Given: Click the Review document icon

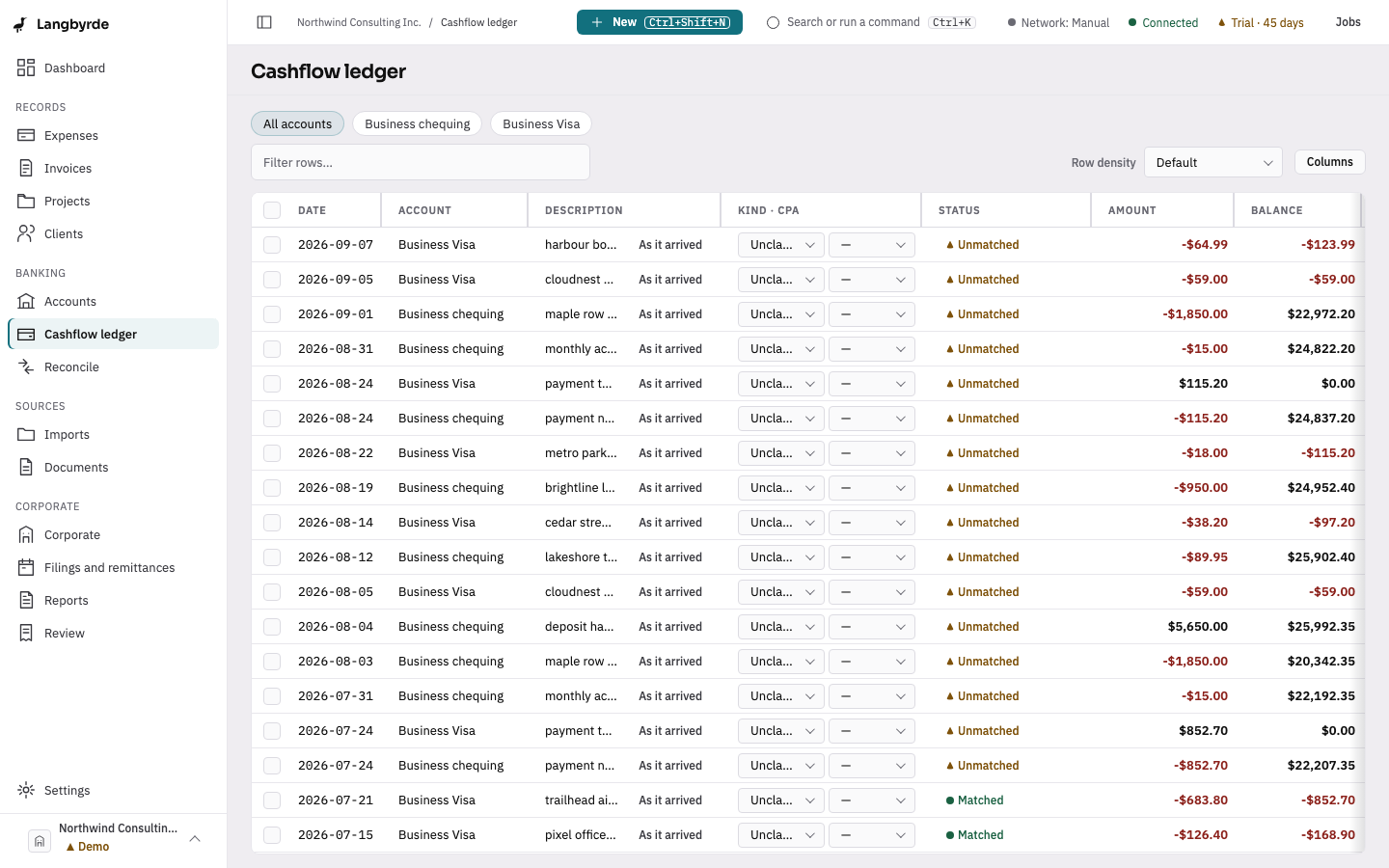Looking at the screenshot, I should (26, 633).
